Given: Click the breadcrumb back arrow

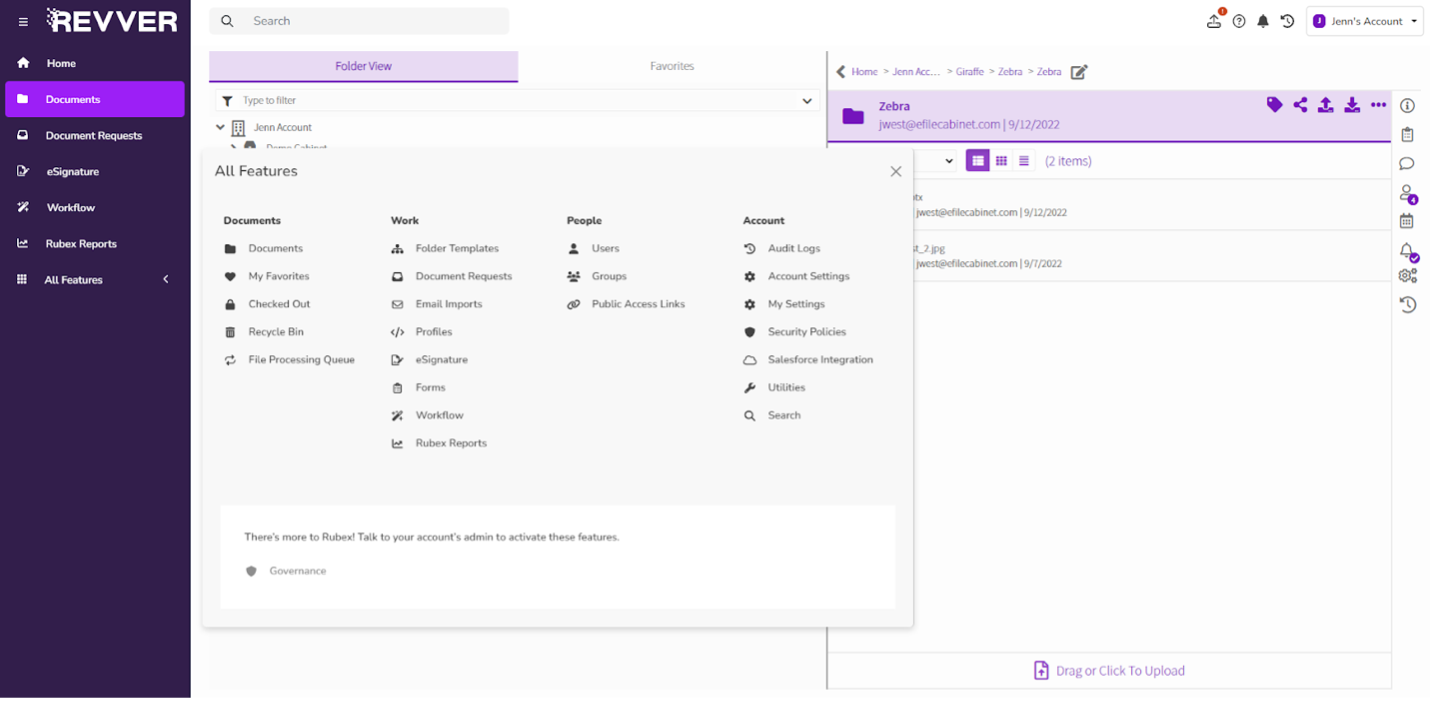Looking at the screenshot, I should click(x=841, y=72).
